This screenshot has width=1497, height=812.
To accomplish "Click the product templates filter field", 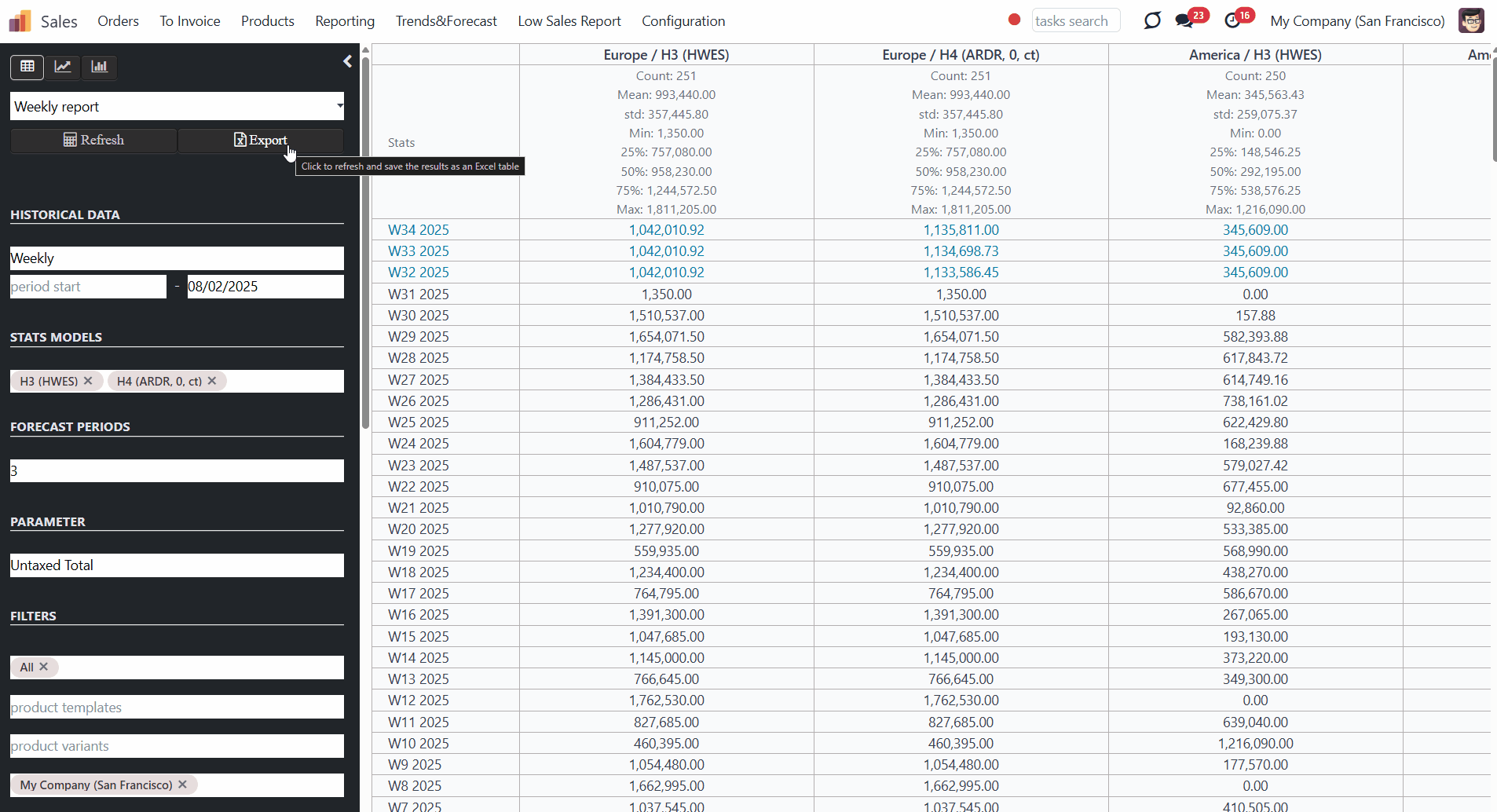I will (x=178, y=707).
